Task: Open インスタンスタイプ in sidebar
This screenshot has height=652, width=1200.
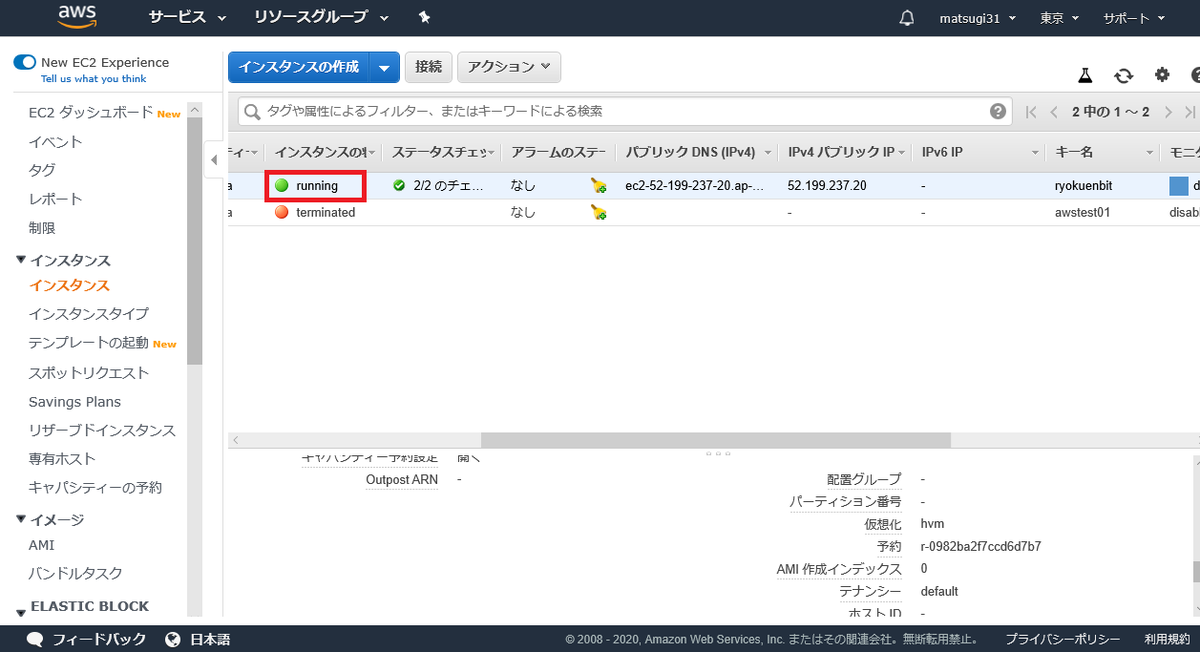Action: 89,314
